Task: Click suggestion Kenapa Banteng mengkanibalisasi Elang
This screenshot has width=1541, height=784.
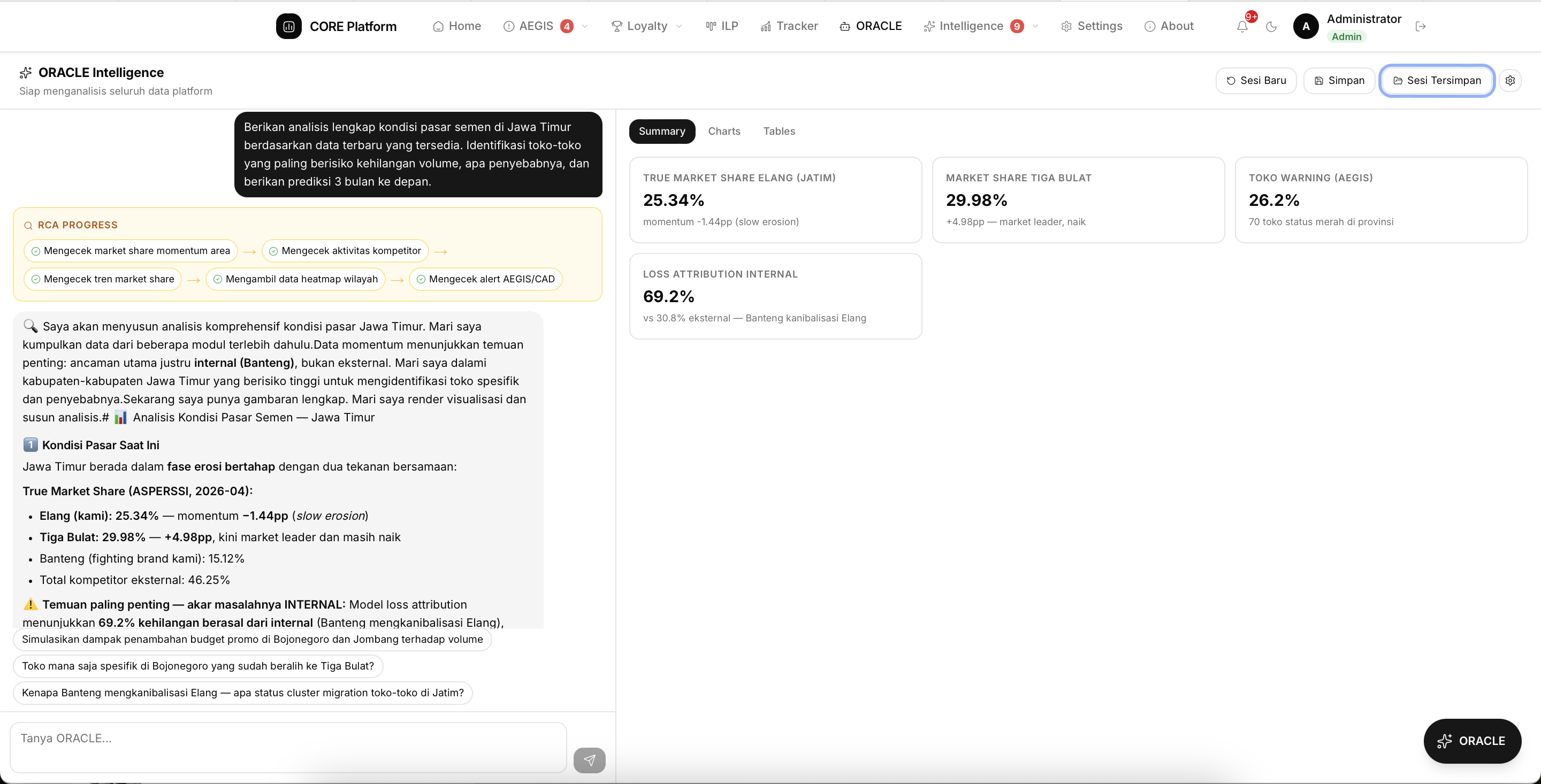Action: pyautogui.click(x=242, y=693)
